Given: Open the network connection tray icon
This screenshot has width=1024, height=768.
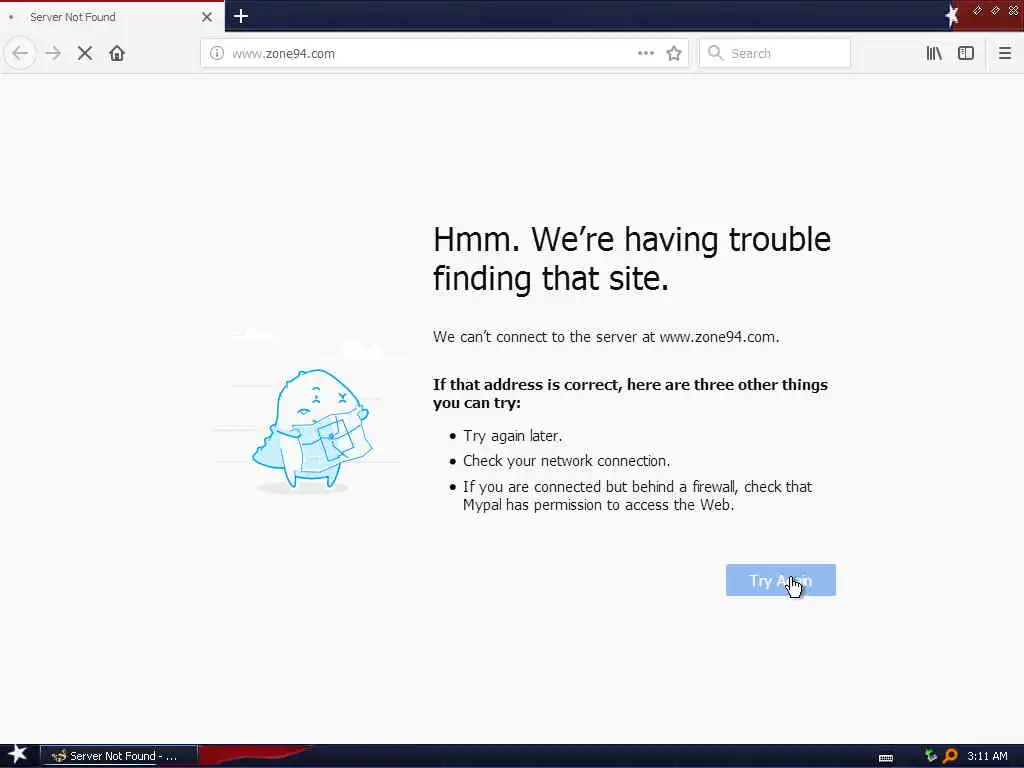Looking at the screenshot, I should [x=931, y=756].
